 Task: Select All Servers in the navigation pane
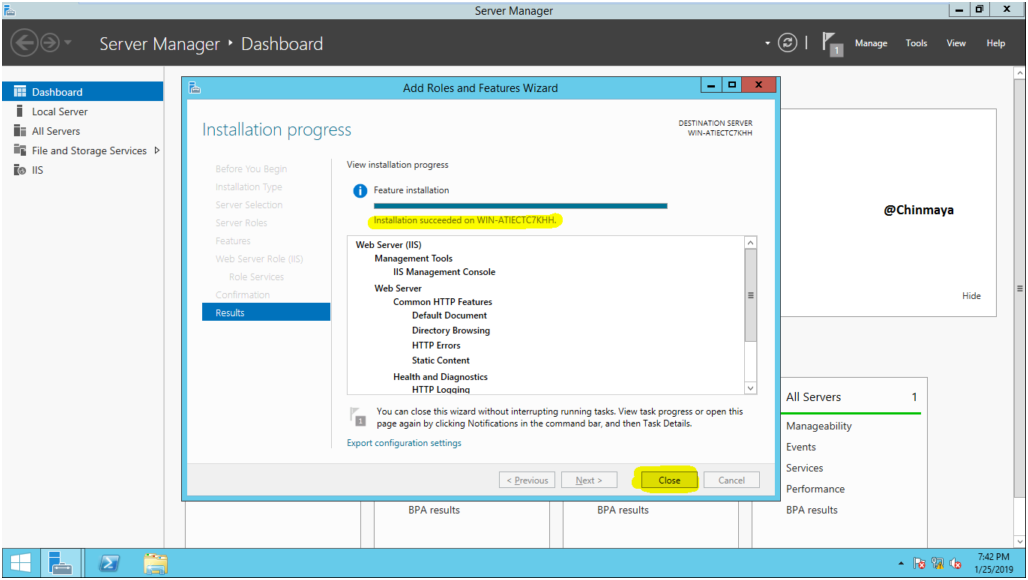click(x=83, y=131)
